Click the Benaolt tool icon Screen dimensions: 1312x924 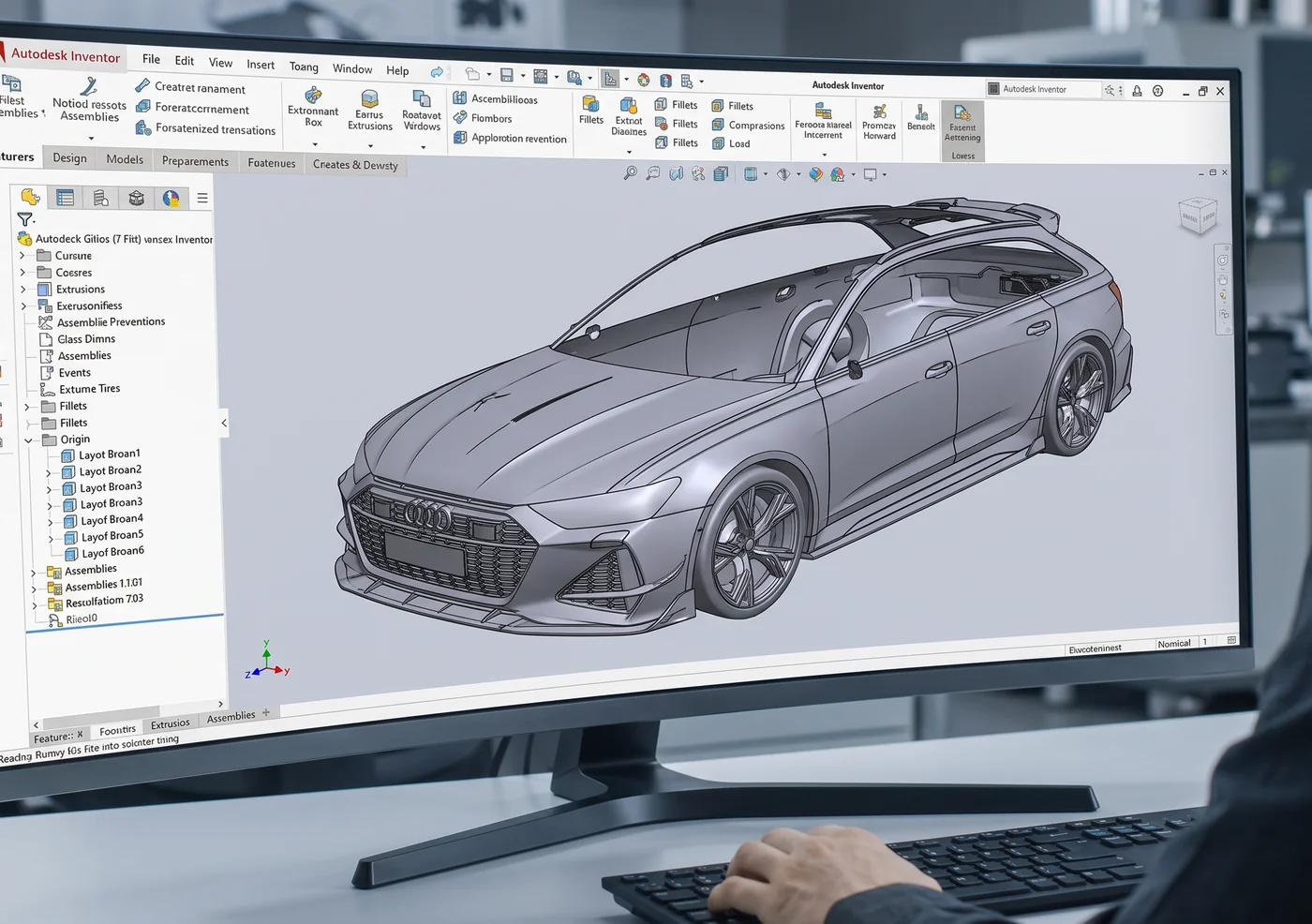click(x=922, y=112)
